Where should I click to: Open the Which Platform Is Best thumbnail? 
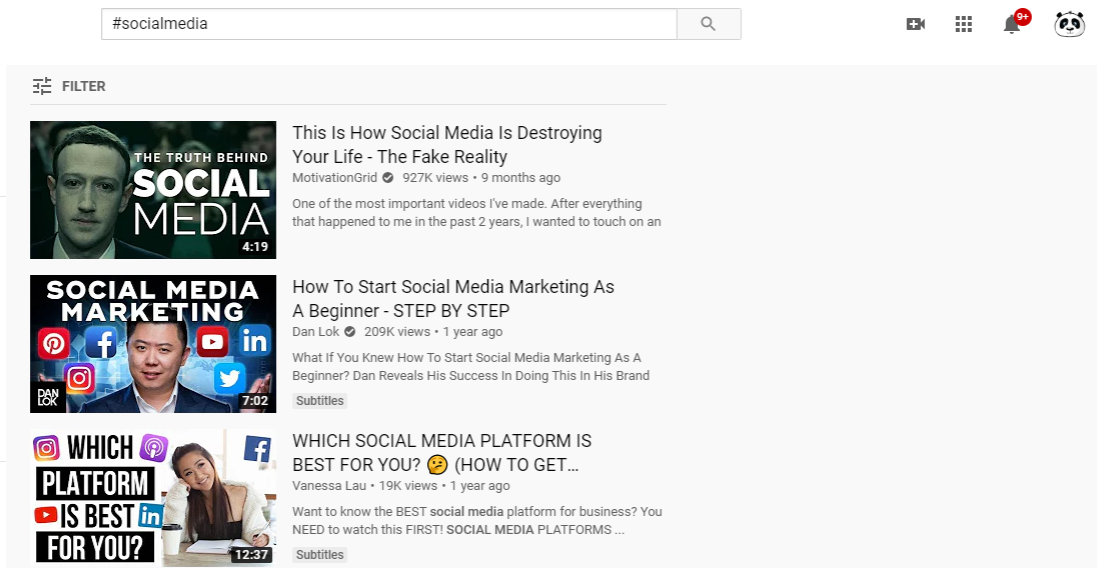click(x=153, y=497)
